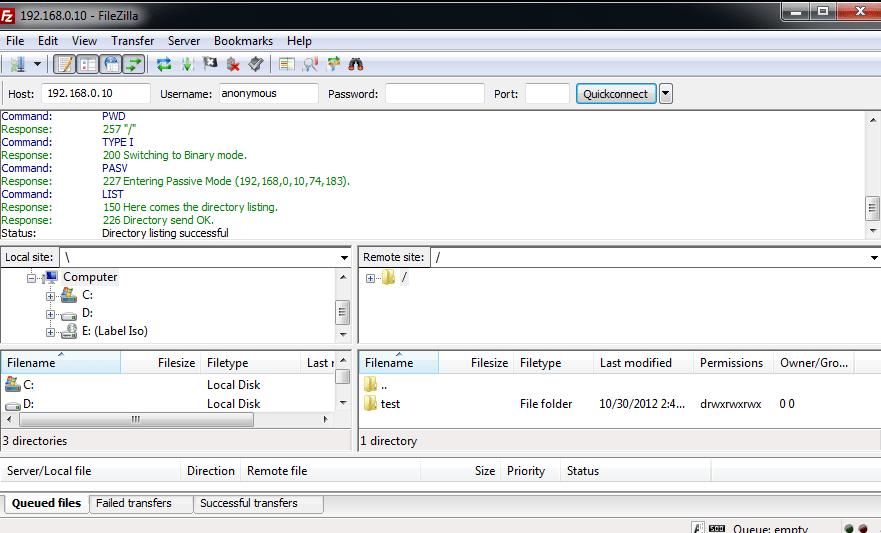Click the Port input field
Screen dimensions: 881x533
point(547,93)
